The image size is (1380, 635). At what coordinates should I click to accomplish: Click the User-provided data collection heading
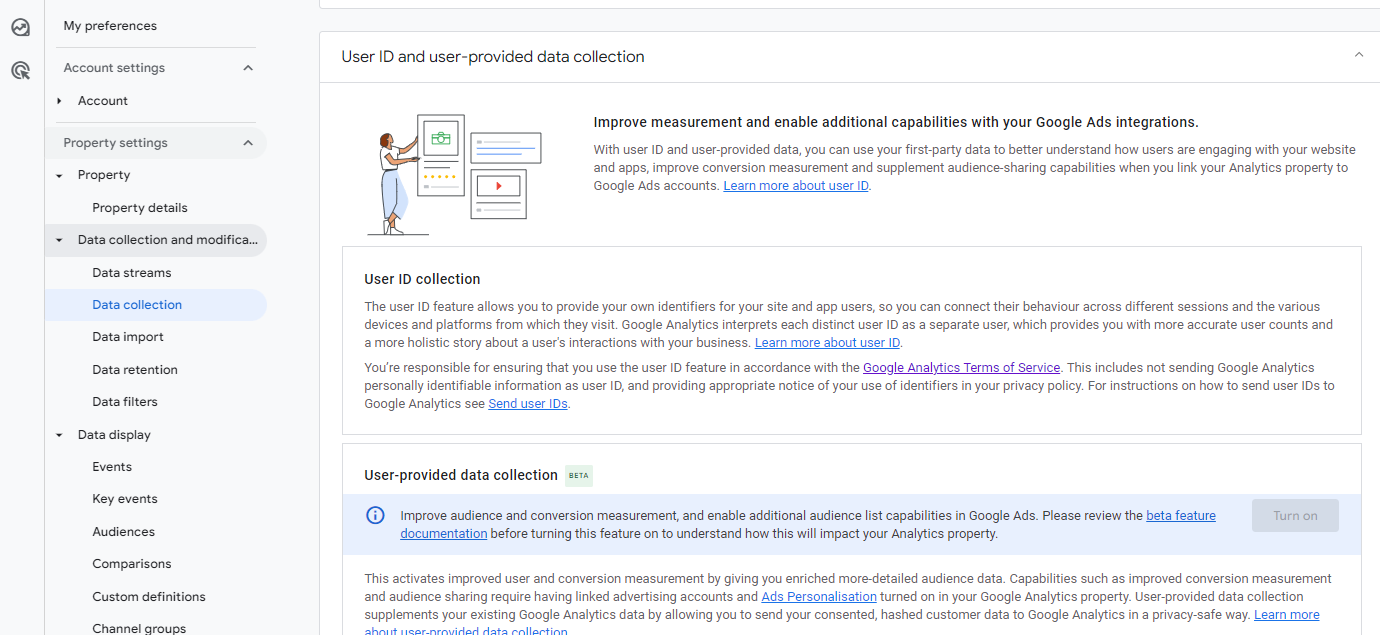pos(461,475)
